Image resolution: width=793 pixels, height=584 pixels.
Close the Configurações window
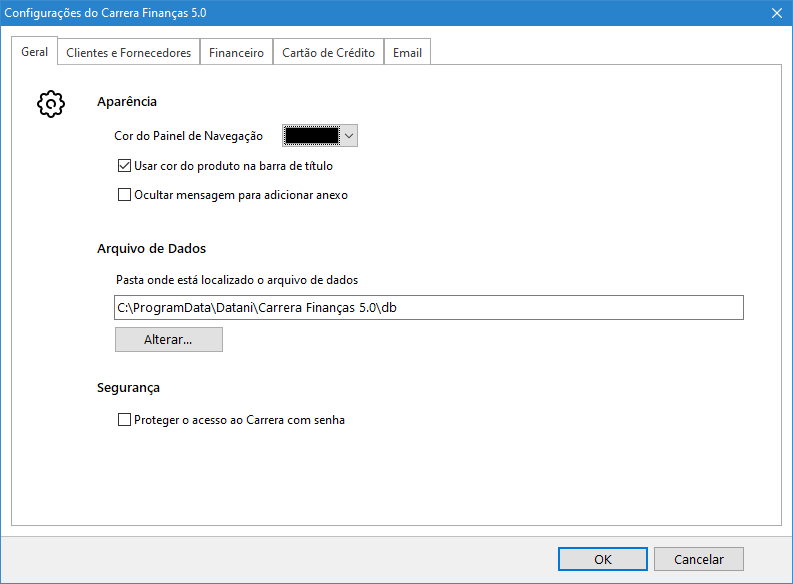tap(776, 13)
